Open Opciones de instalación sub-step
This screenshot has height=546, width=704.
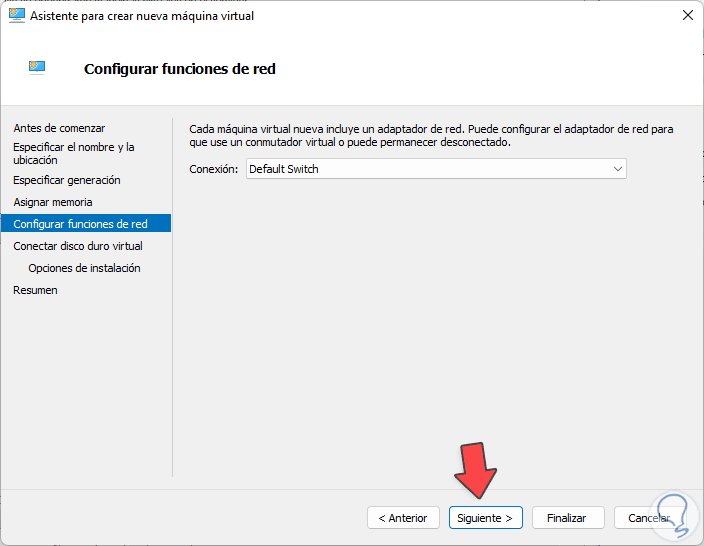[x=84, y=268]
